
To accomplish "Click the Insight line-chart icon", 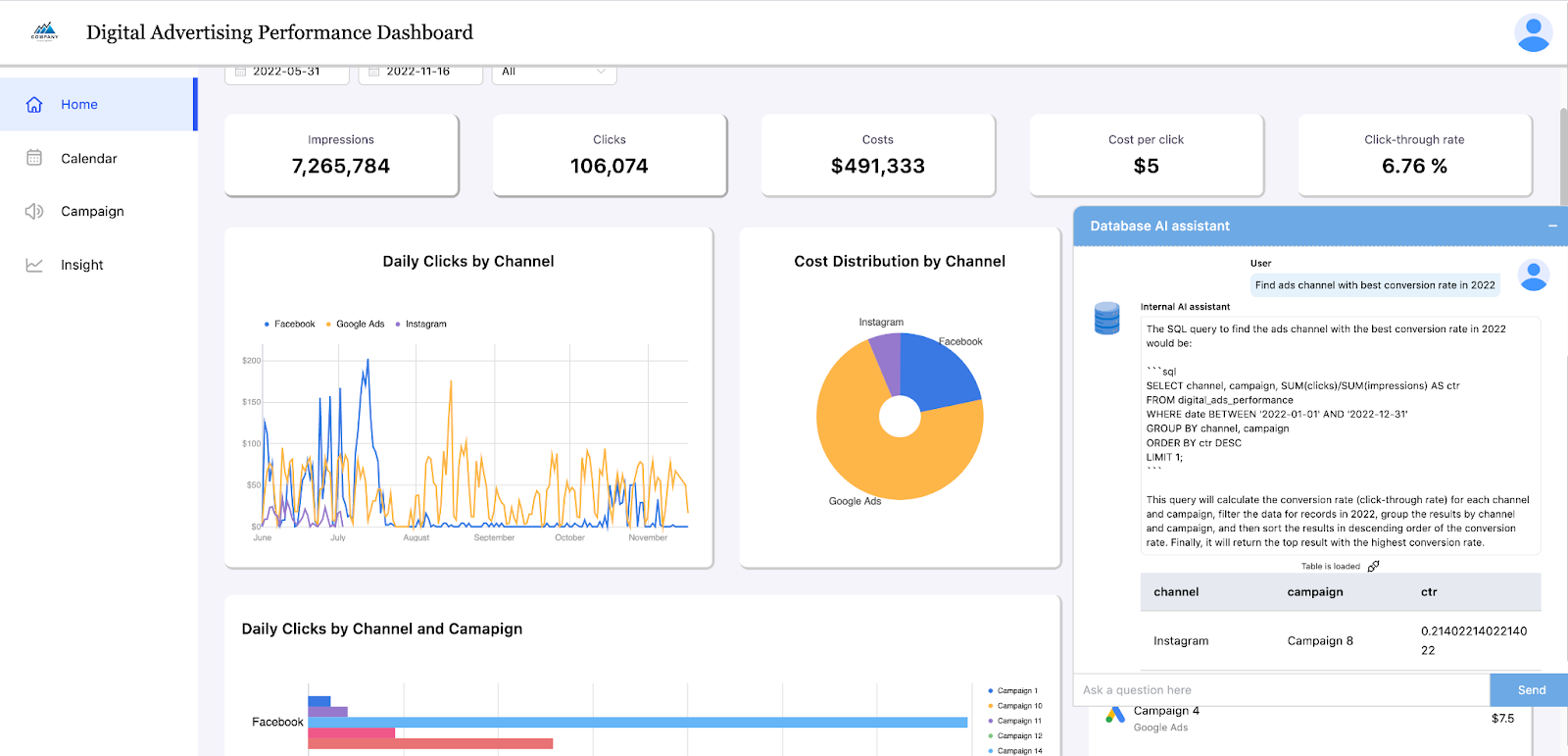I will click(x=34, y=265).
